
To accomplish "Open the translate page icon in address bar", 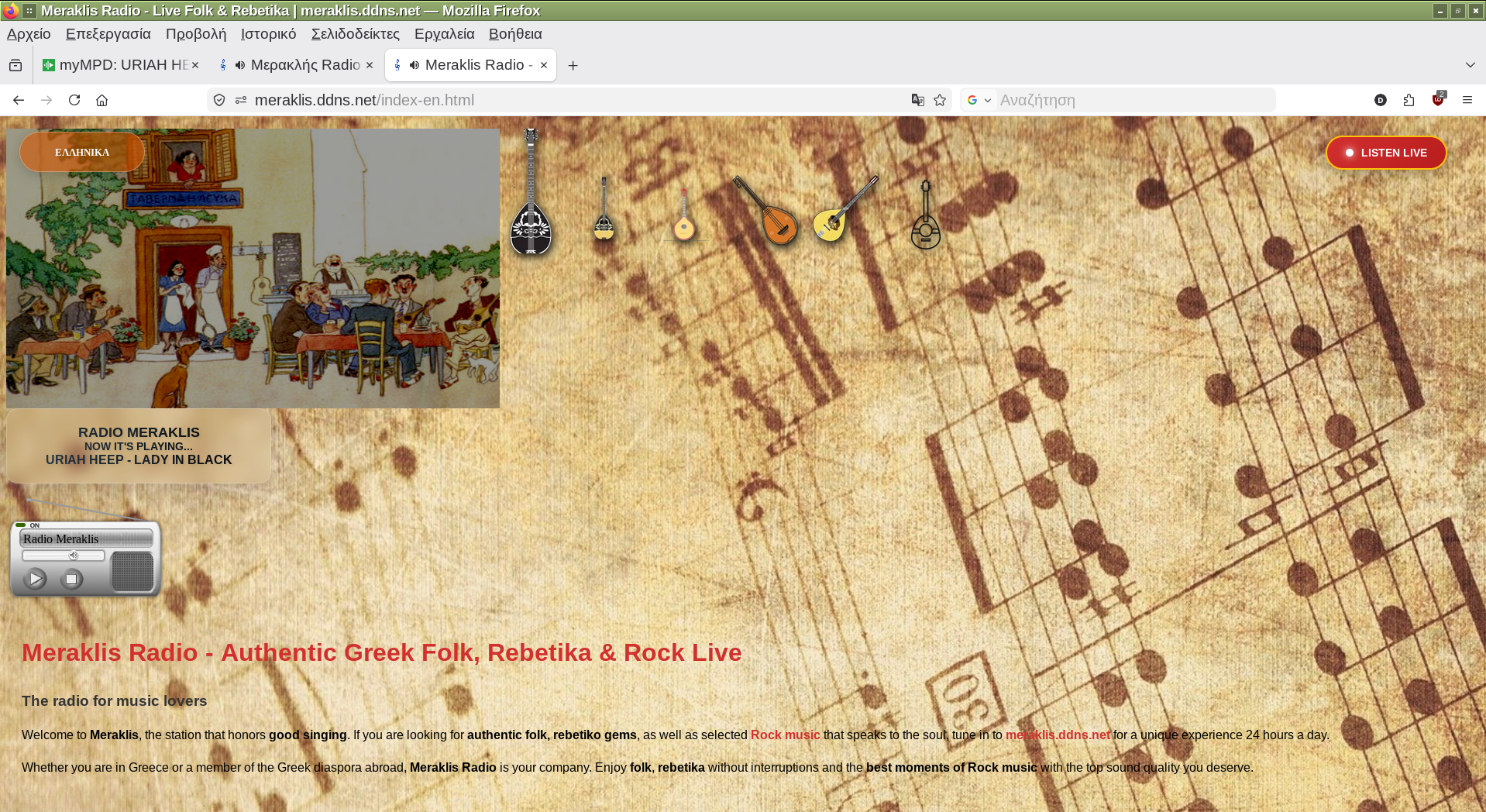I will (917, 100).
